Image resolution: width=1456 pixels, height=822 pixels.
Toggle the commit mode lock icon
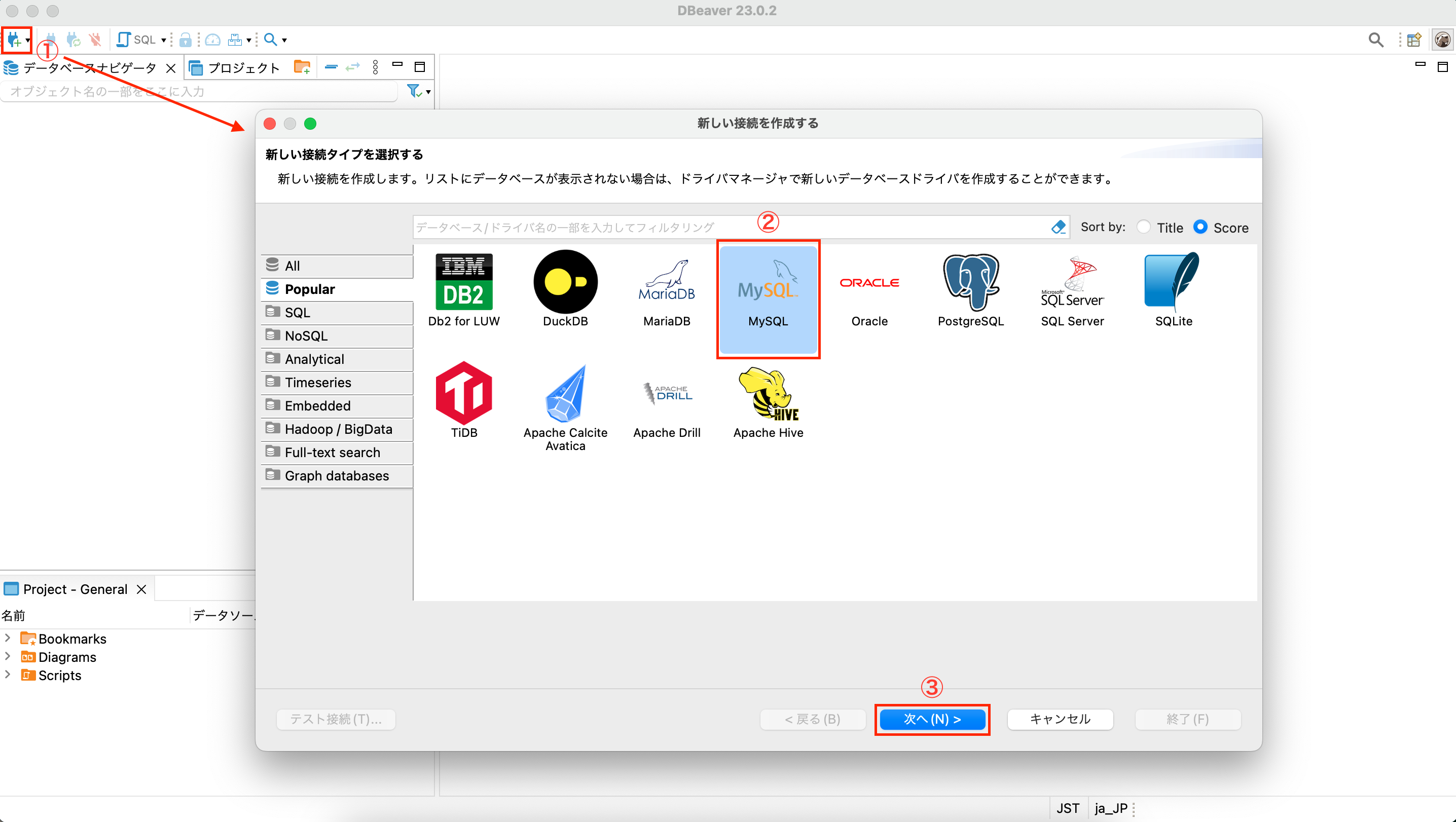(x=186, y=40)
